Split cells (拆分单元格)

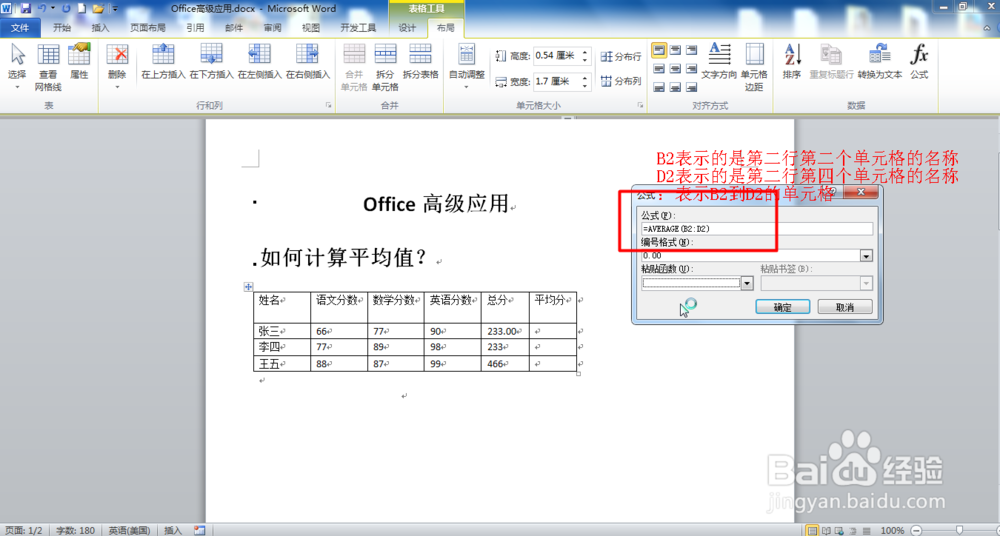coord(385,66)
